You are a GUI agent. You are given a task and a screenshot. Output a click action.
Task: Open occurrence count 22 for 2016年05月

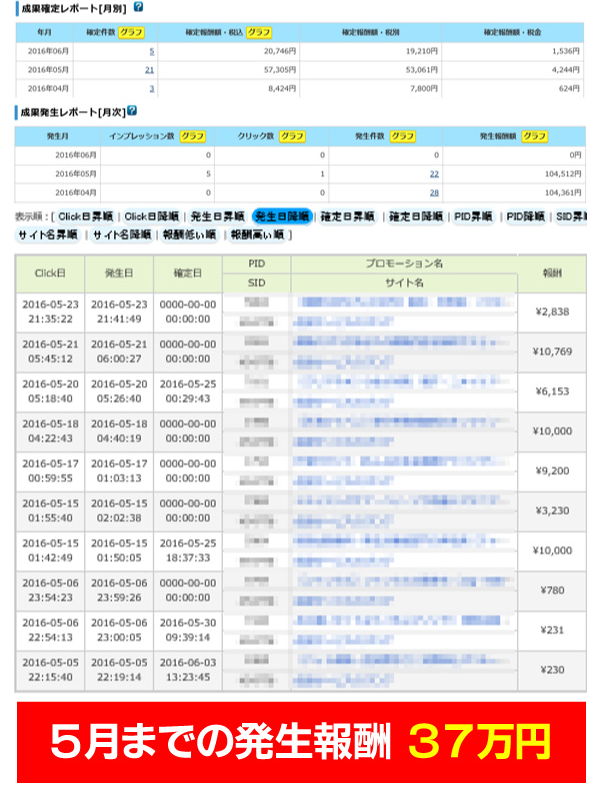[x=434, y=174]
